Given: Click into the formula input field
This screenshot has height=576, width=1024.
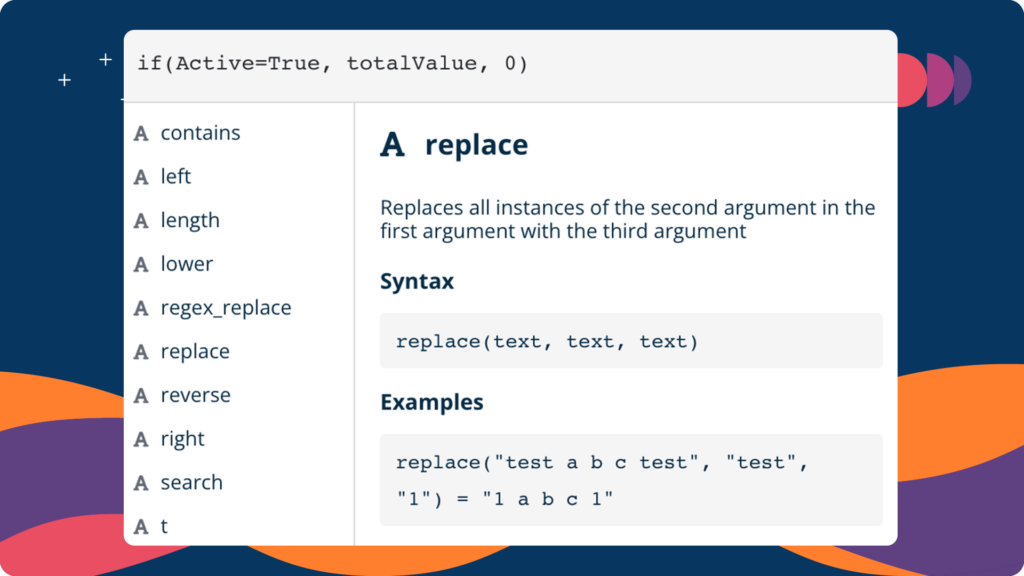Looking at the screenshot, I should (x=510, y=65).
